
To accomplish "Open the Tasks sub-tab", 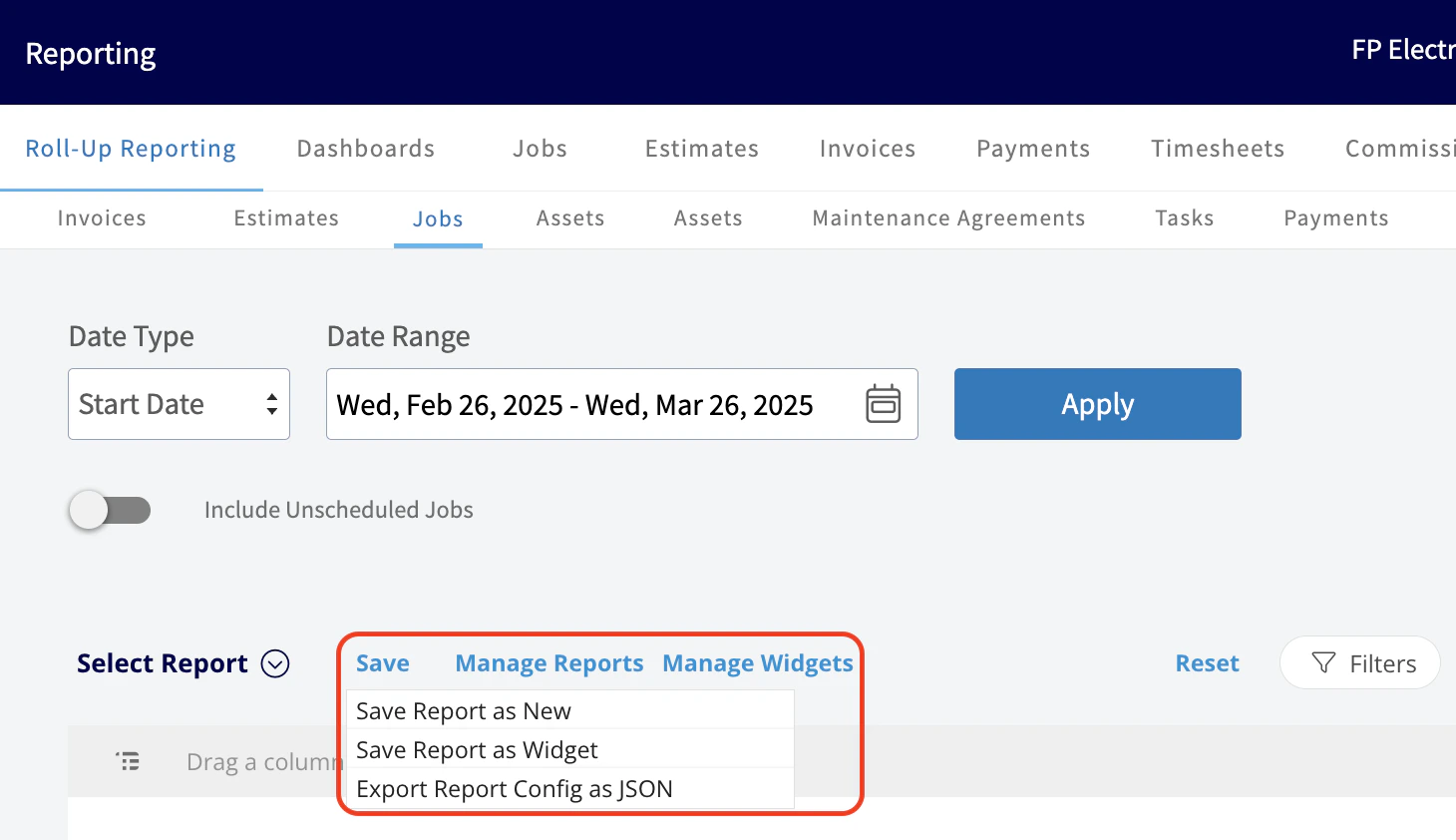I will click(x=1185, y=218).
